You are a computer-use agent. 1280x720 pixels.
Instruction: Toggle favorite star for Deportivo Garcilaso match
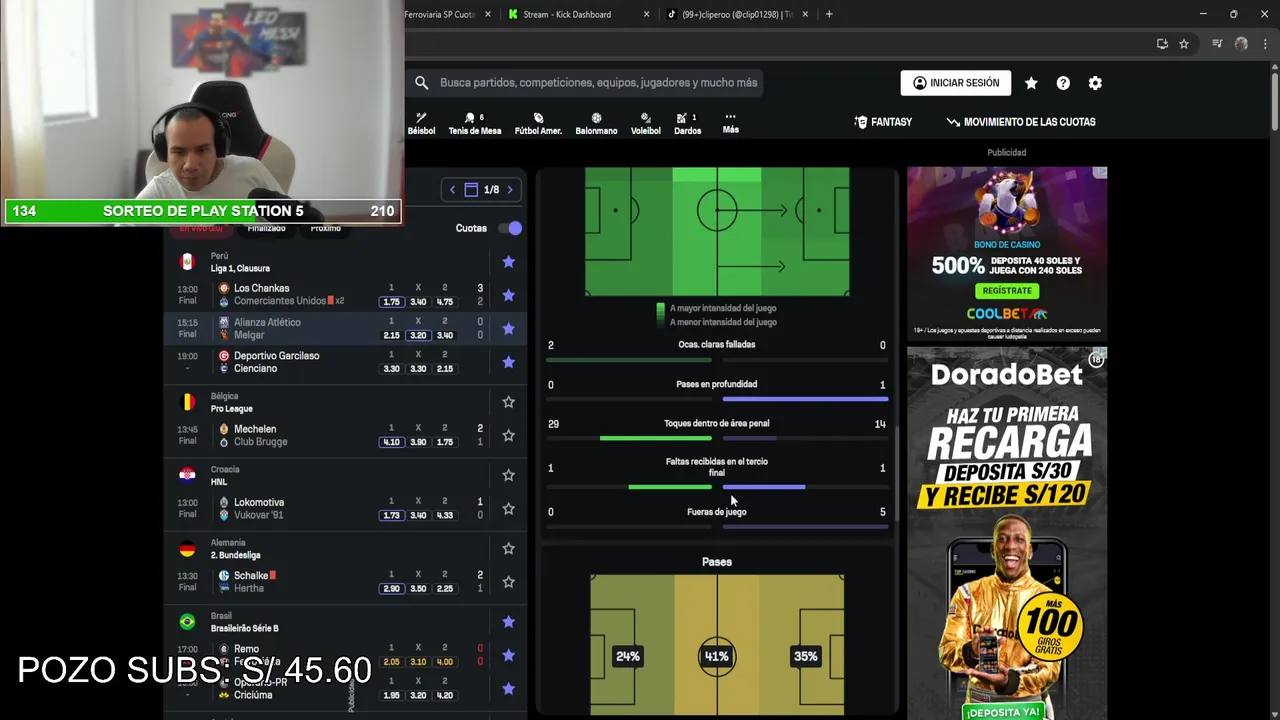tap(508, 362)
